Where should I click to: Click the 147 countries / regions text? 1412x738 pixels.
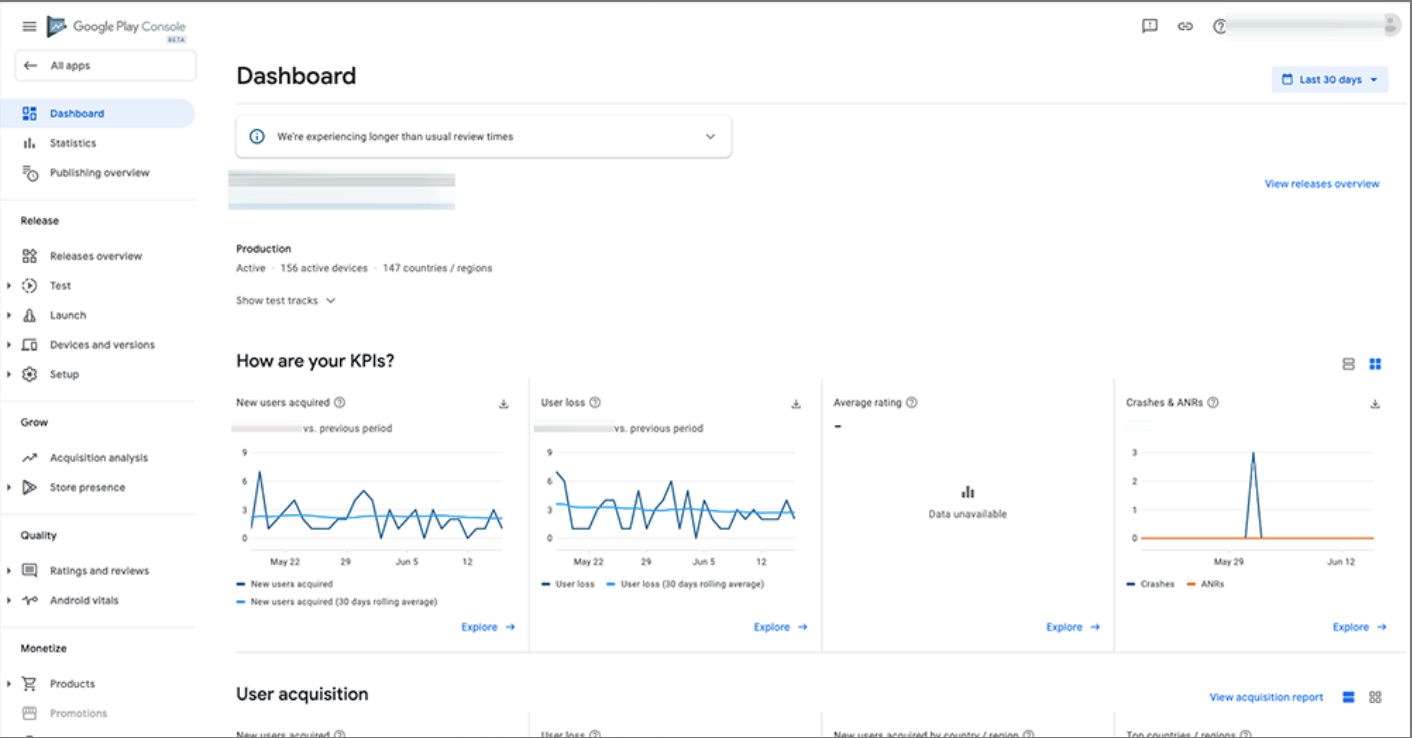coord(437,268)
